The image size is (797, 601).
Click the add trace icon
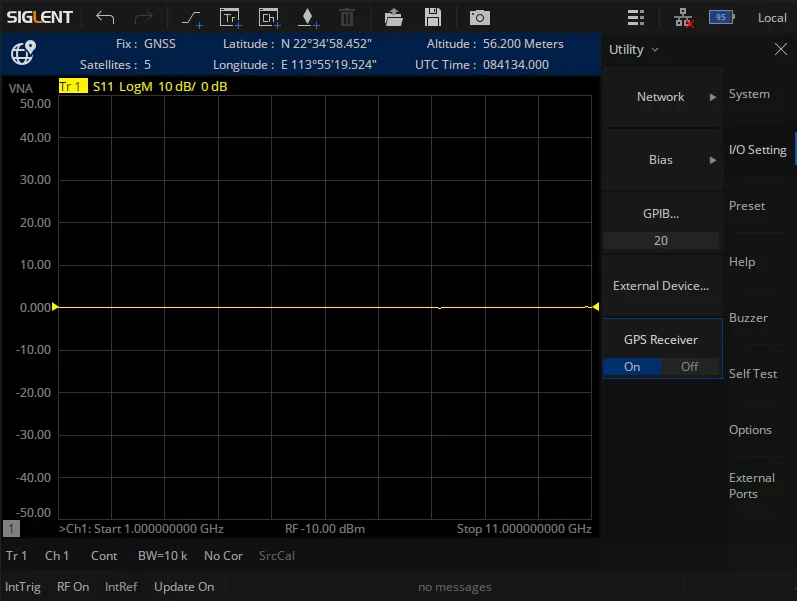(x=231, y=17)
